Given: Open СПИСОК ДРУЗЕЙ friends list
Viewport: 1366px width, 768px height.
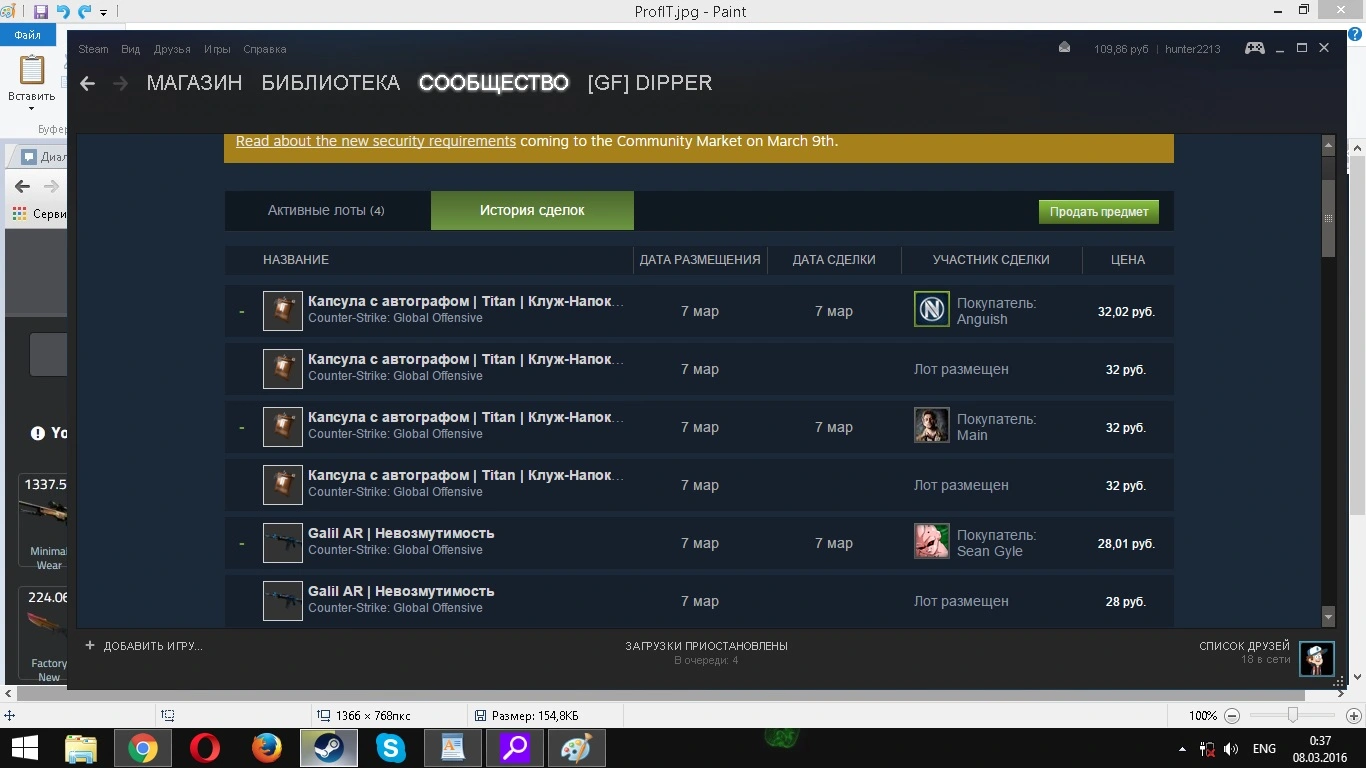Looking at the screenshot, I should (1244, 646).
